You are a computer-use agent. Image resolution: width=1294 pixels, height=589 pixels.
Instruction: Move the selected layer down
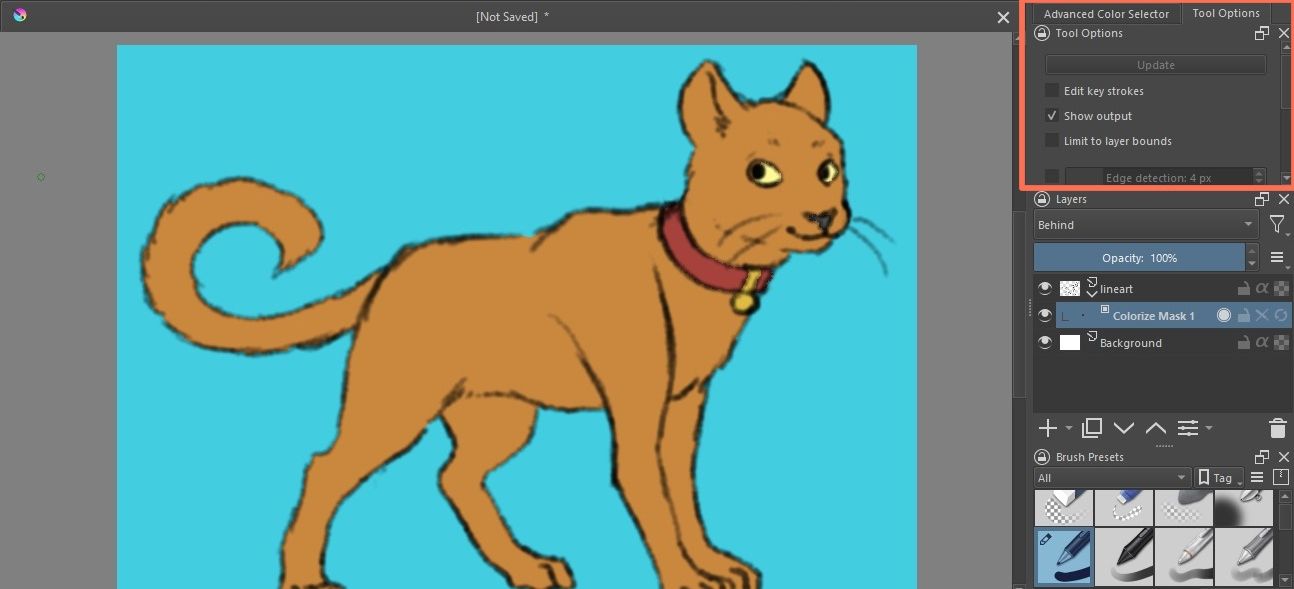coord(1124,428)
